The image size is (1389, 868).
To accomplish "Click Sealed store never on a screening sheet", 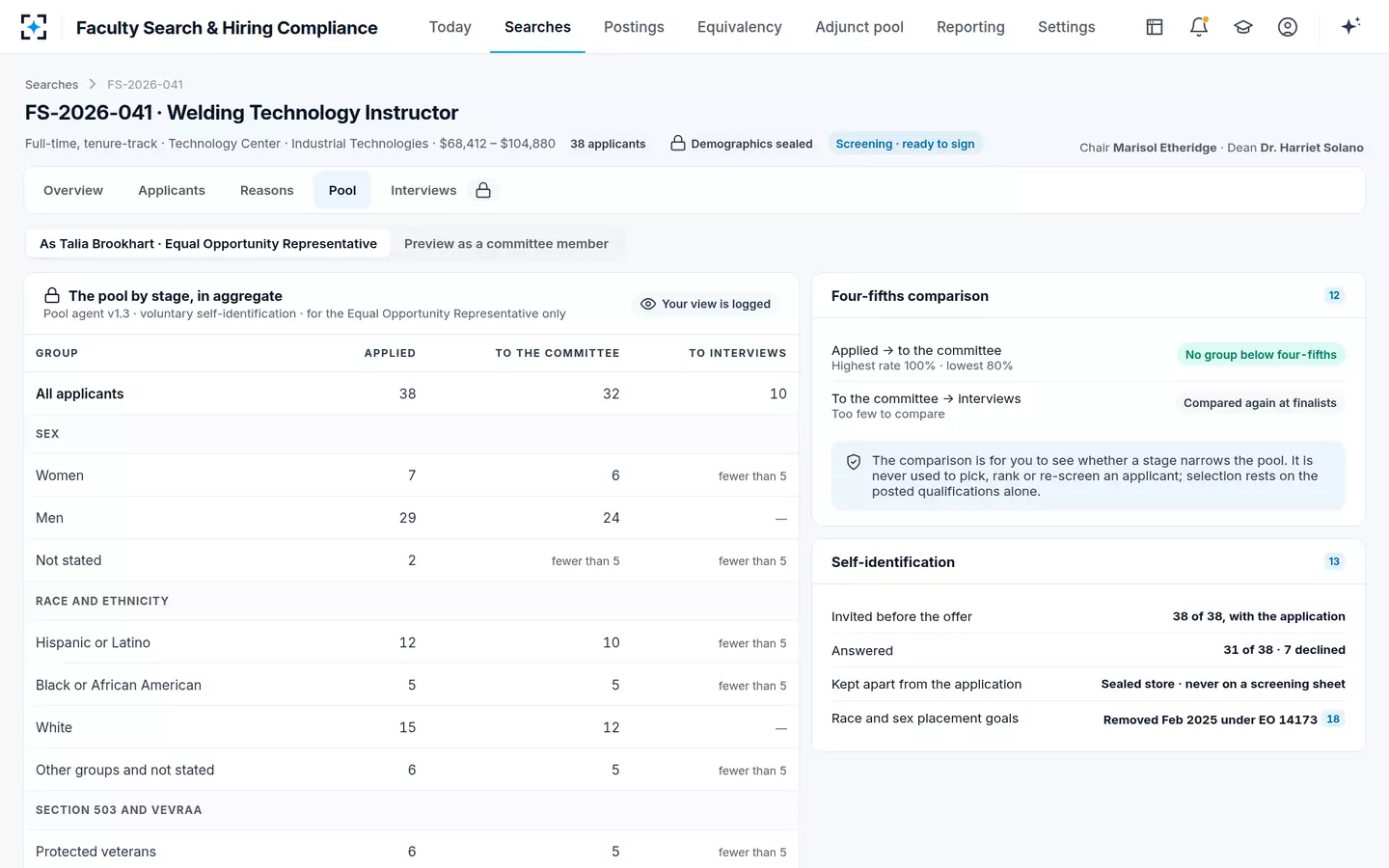I will click(1223, 684).
